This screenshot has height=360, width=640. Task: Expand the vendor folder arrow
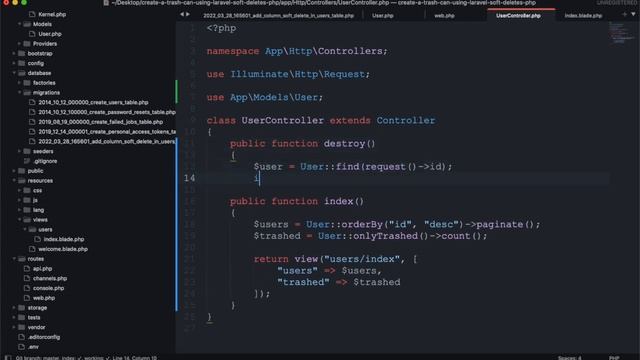coord(14,327)
